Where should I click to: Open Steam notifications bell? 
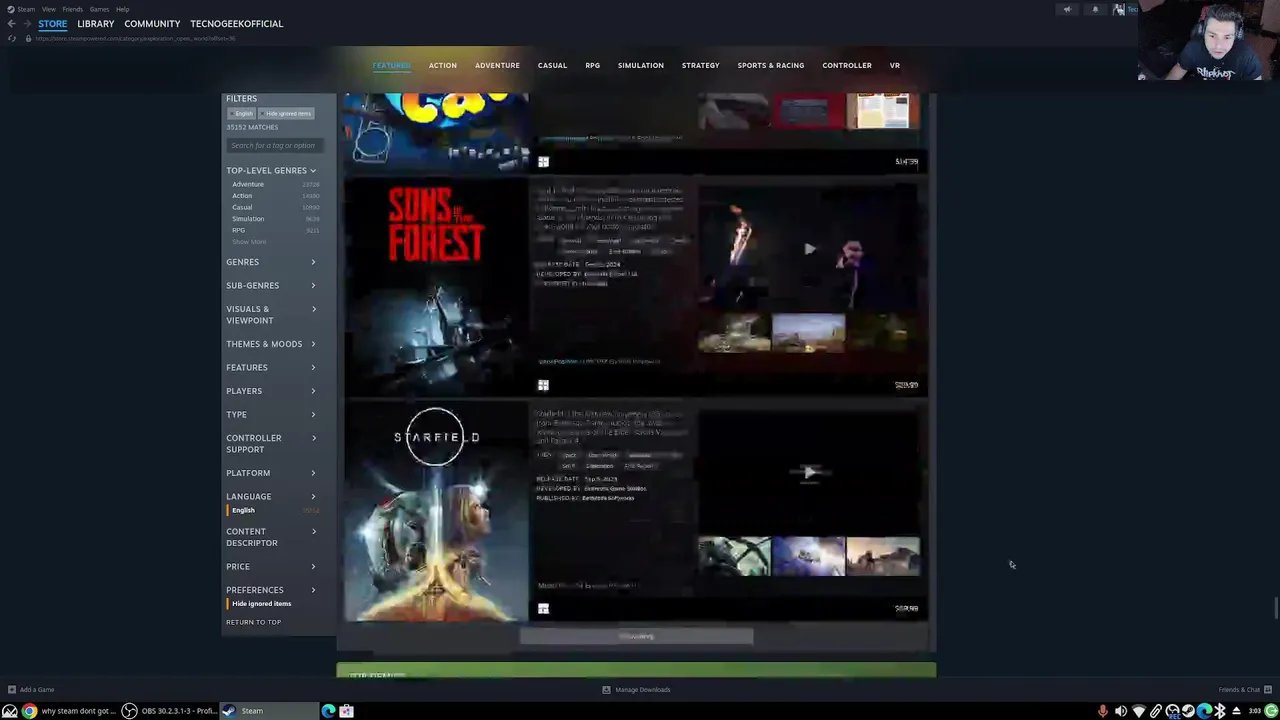(x=1095, y=10)
